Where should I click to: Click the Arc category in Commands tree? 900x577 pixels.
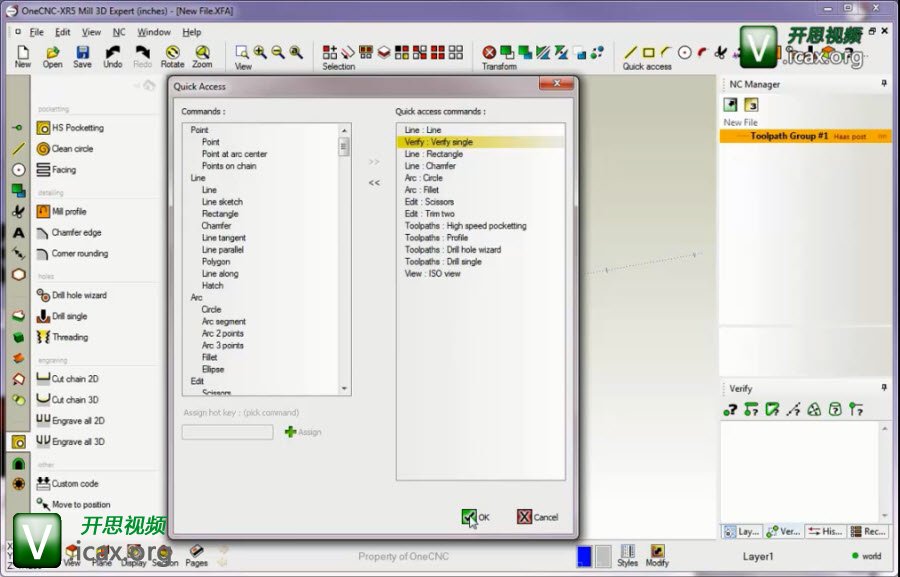pyautogui.click(x=198, y=297)
